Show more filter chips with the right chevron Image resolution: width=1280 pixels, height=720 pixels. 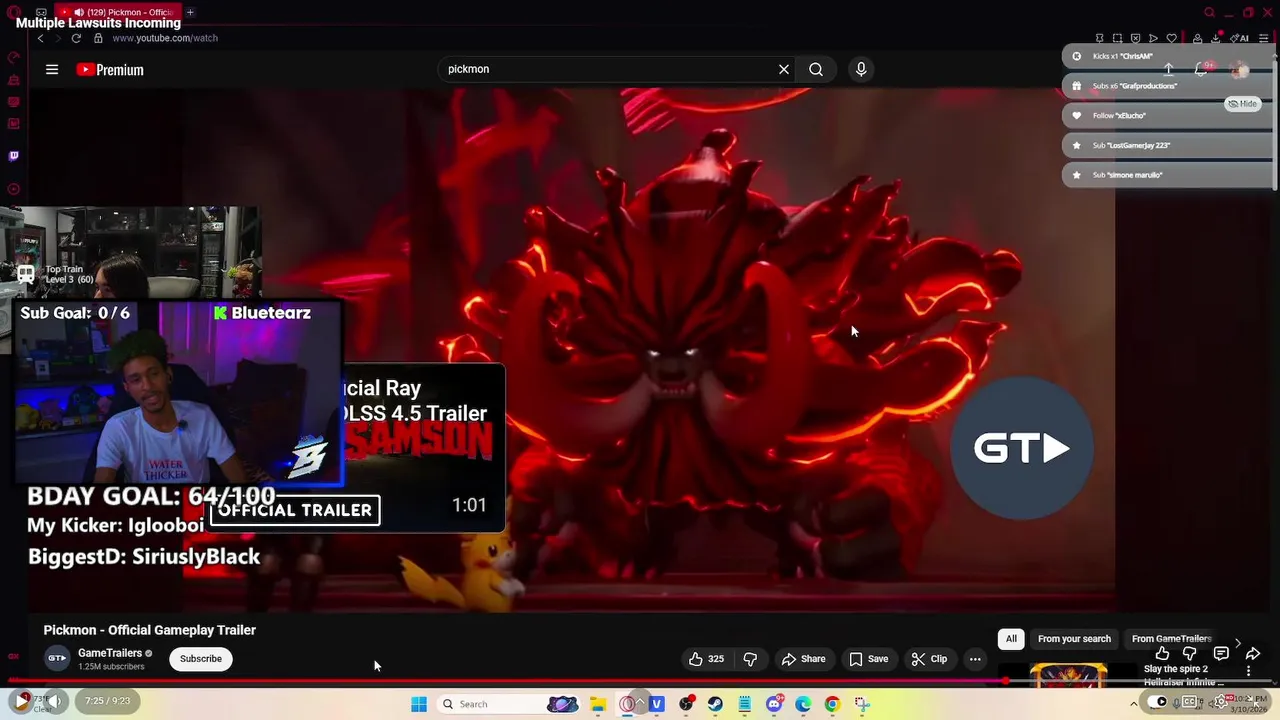pyautogui.click(x=1237, y=644)
